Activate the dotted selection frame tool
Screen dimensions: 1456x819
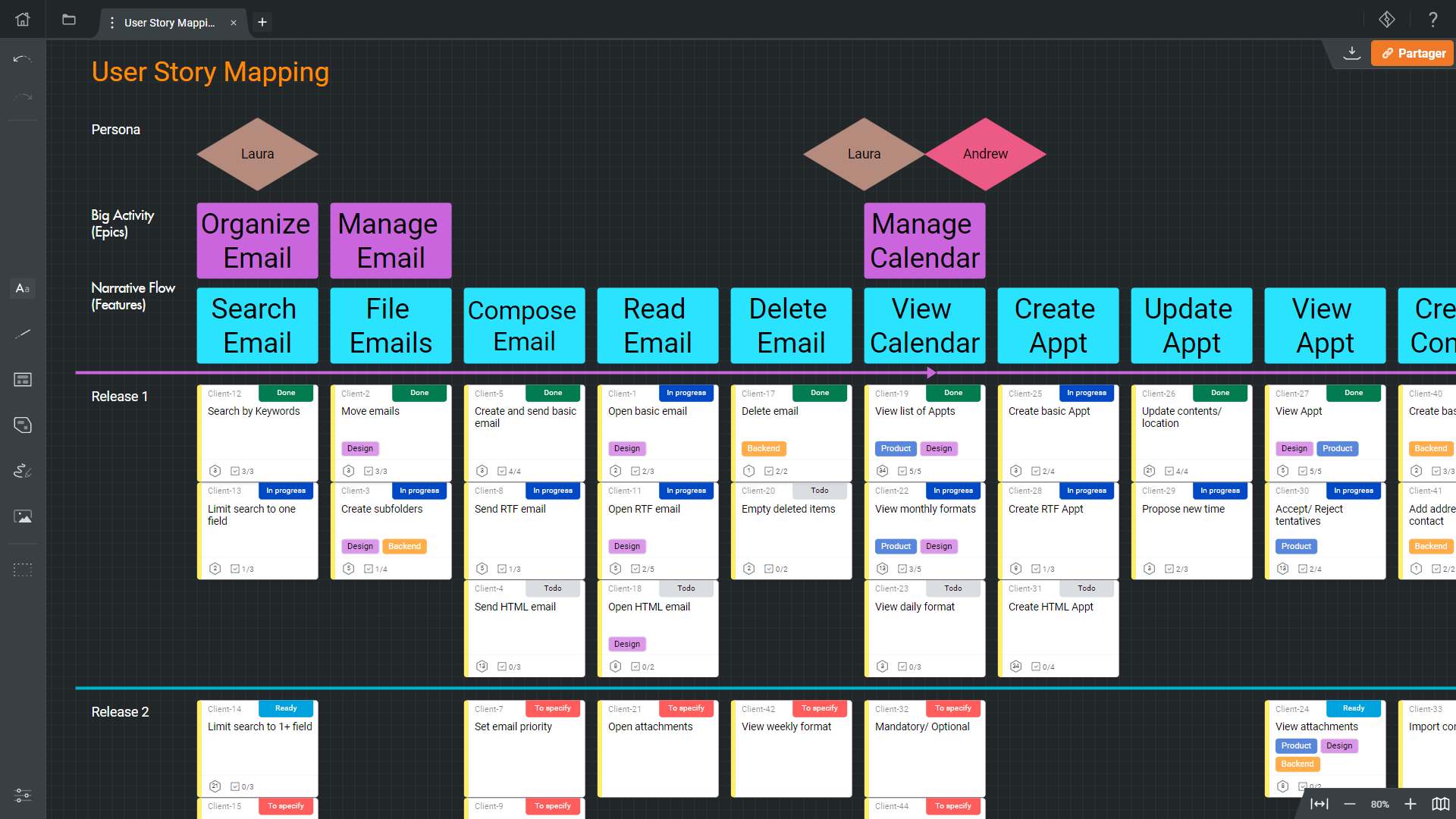[x=23, y=570]
